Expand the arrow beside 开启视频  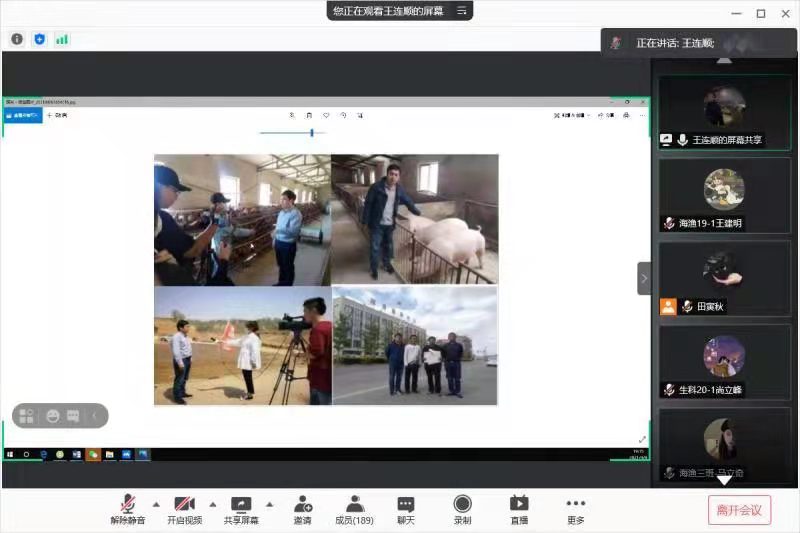click(x=212, y=503)
